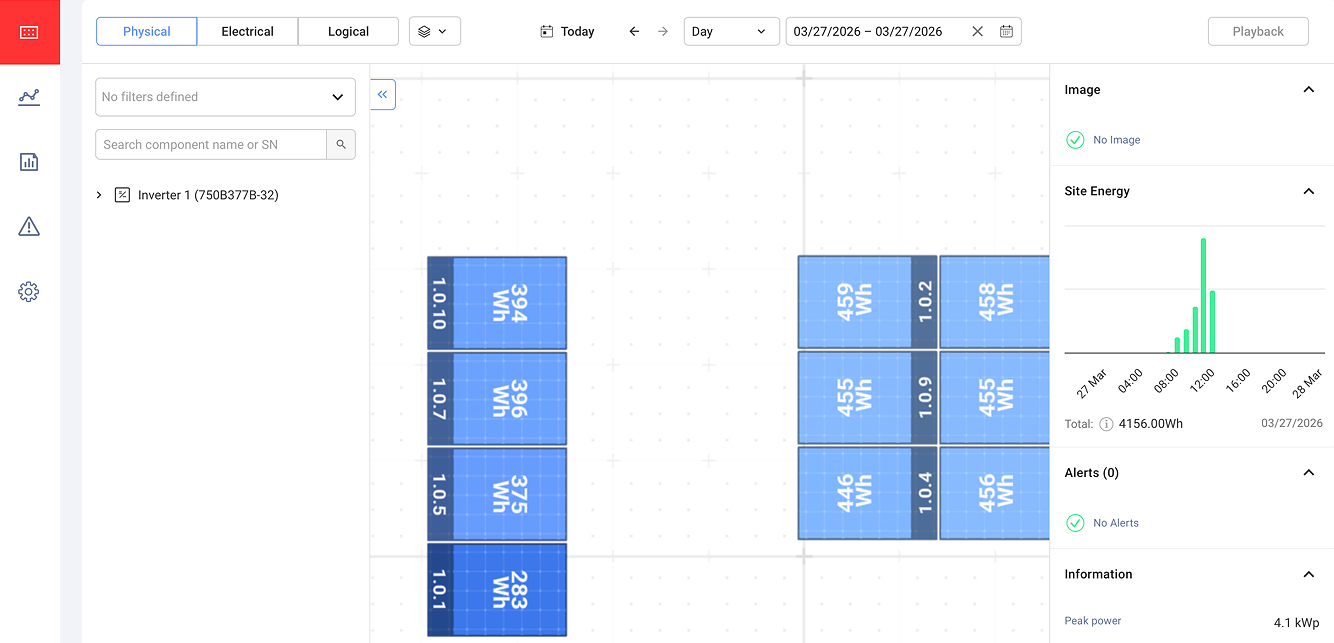1334x643 pixels.
Task: Expand the Inverter 1 tree node
Action: 99,195
